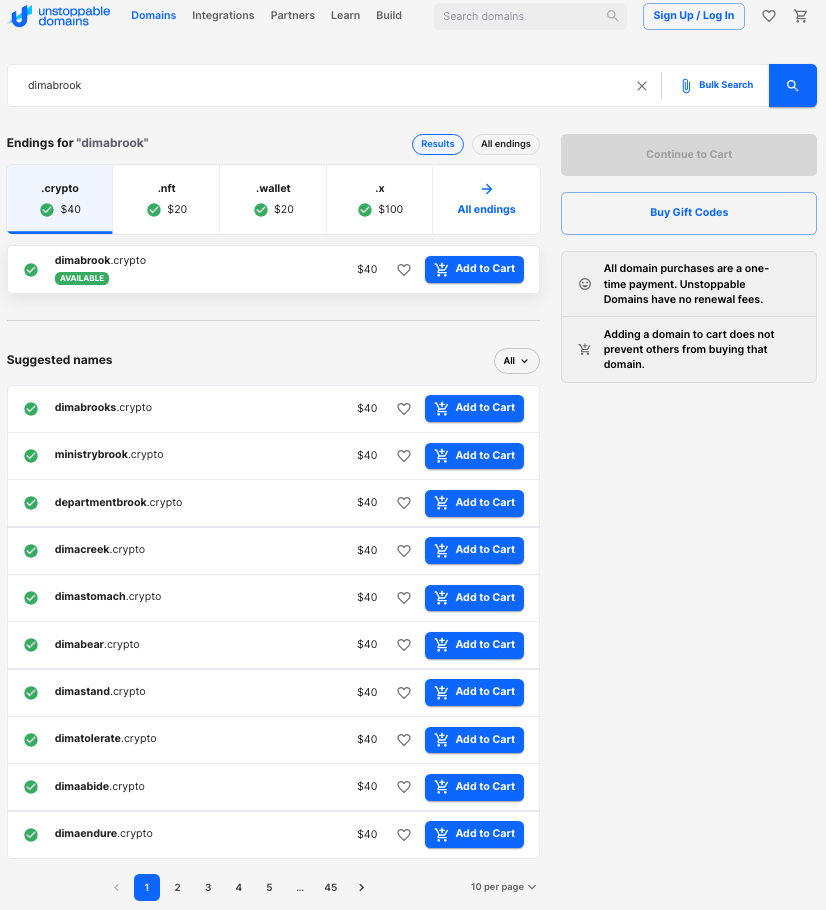Clear the dimabrook search with the X icon

[x=642, y=86]
